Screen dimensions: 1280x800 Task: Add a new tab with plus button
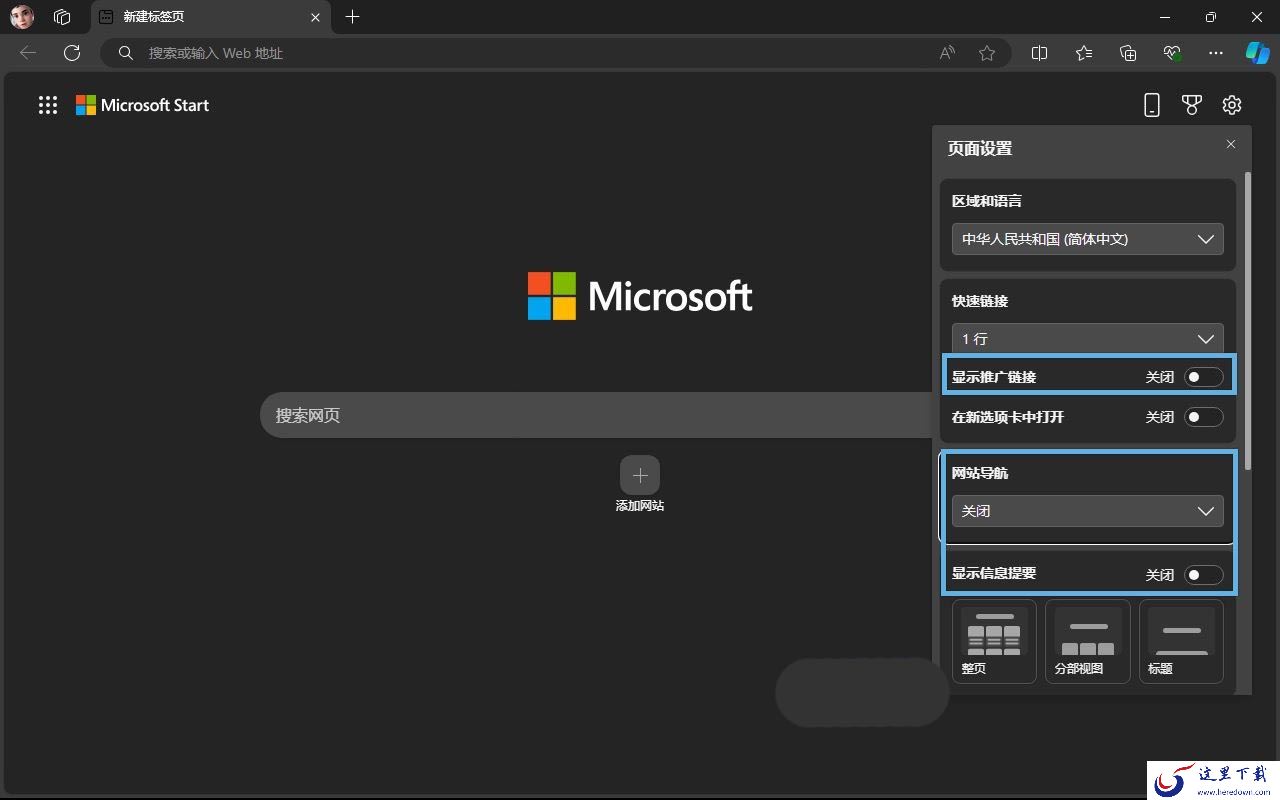click(352, 17)
